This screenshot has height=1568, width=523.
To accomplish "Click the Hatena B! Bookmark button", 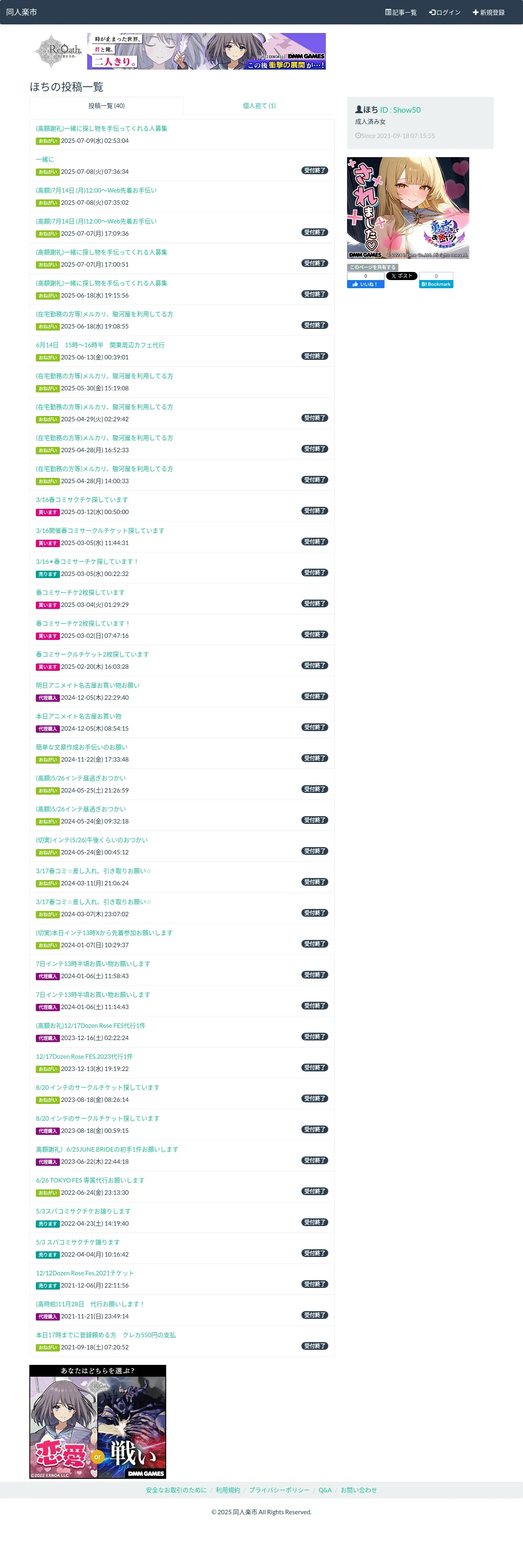I will [x=436, y=284].
